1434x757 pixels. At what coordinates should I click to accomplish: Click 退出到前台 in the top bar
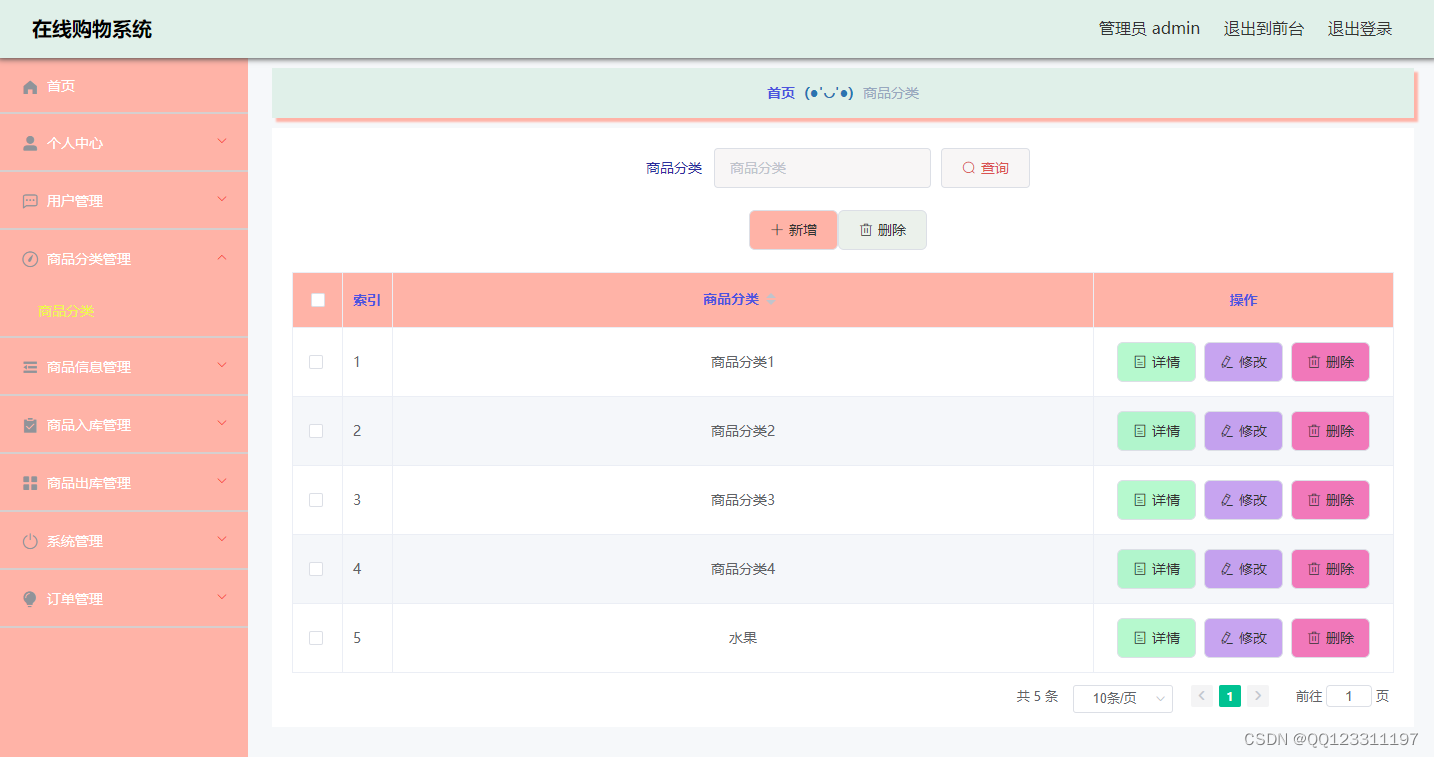point(1264,29)
